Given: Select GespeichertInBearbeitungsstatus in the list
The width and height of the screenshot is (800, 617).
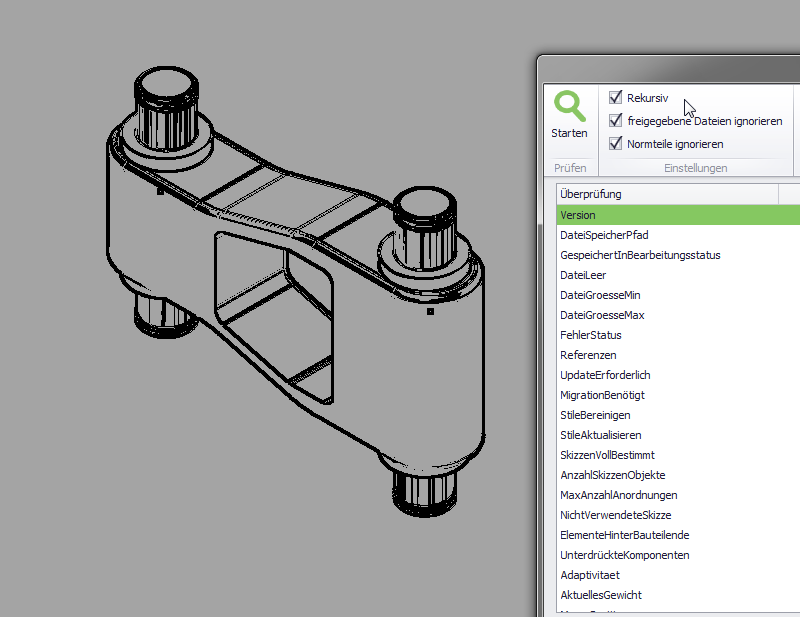Looking at the screenshot, I should (x=678, y=255).
